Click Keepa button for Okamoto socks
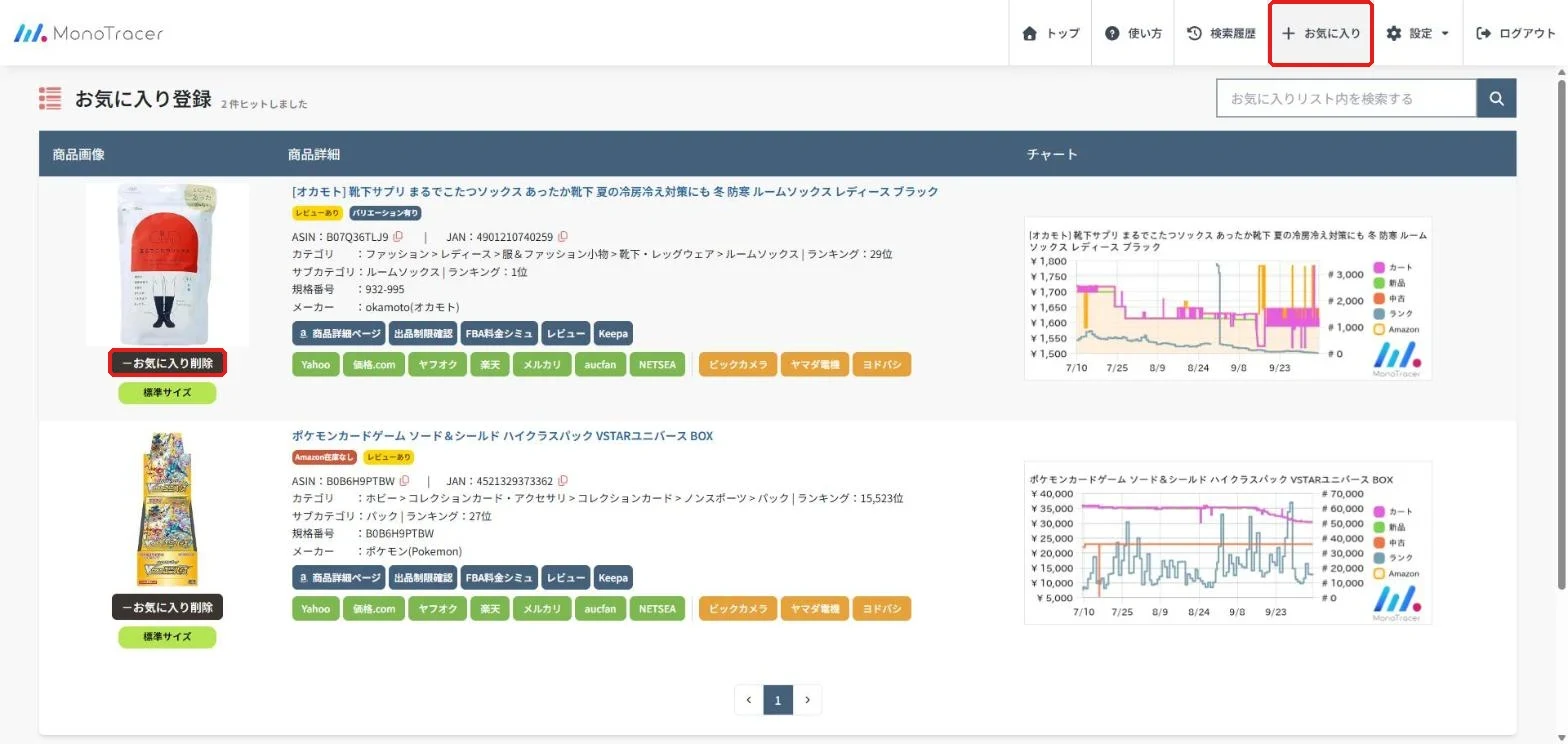Image resolution: width=1568 pixels, height=744 pixels. point(613,333)
